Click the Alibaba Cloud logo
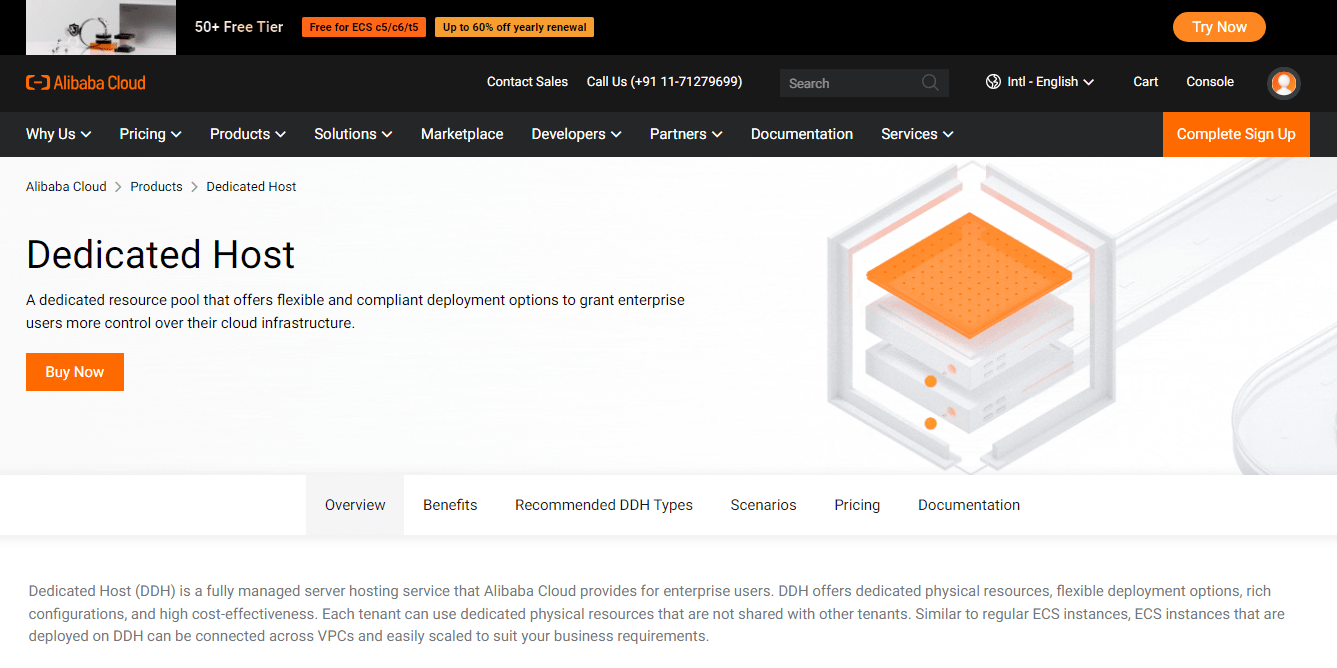The width and height of the screenshot is (1337, 668). click(x=86, y=82)
